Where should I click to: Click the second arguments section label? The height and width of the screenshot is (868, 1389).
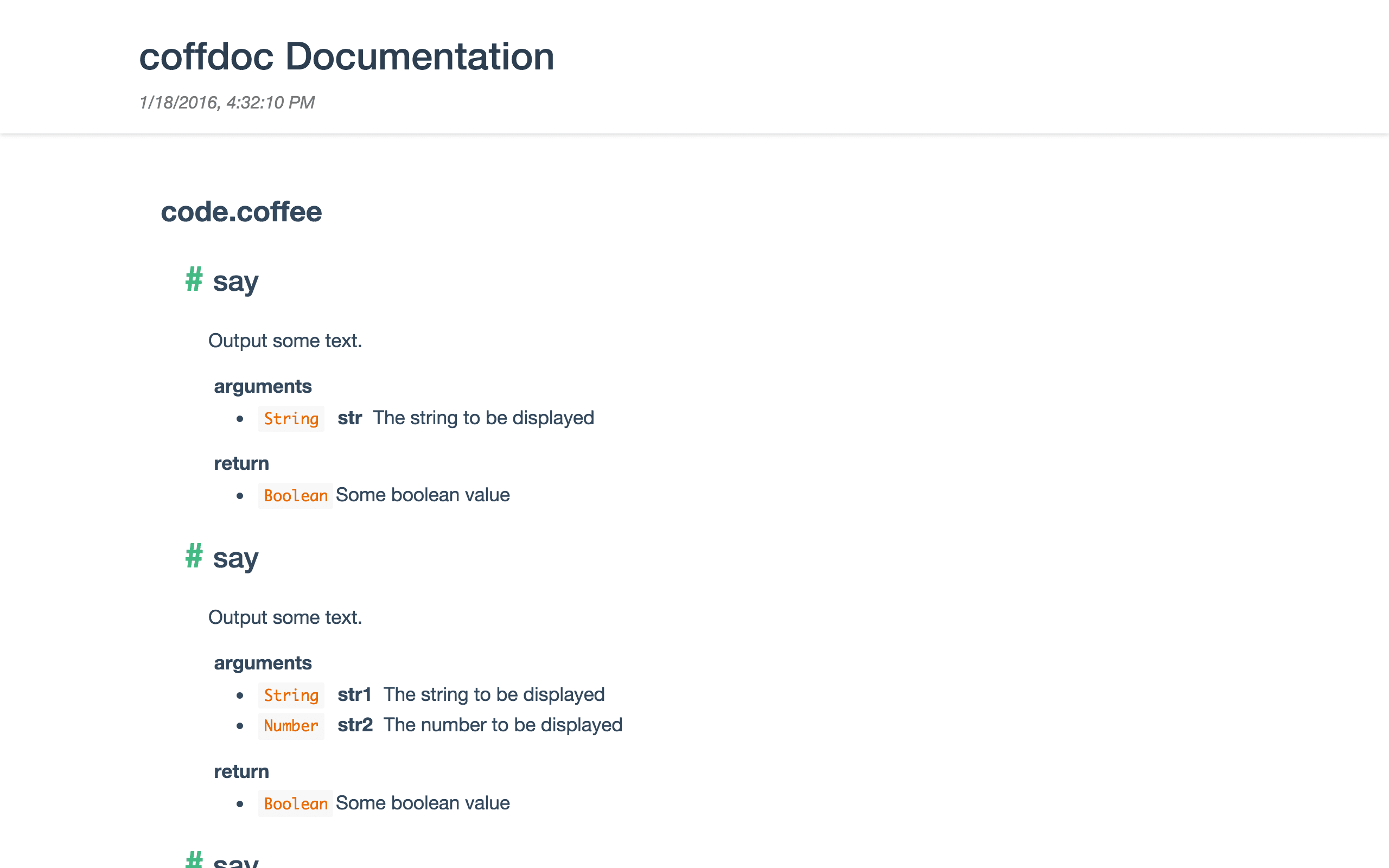click(263, 663)
